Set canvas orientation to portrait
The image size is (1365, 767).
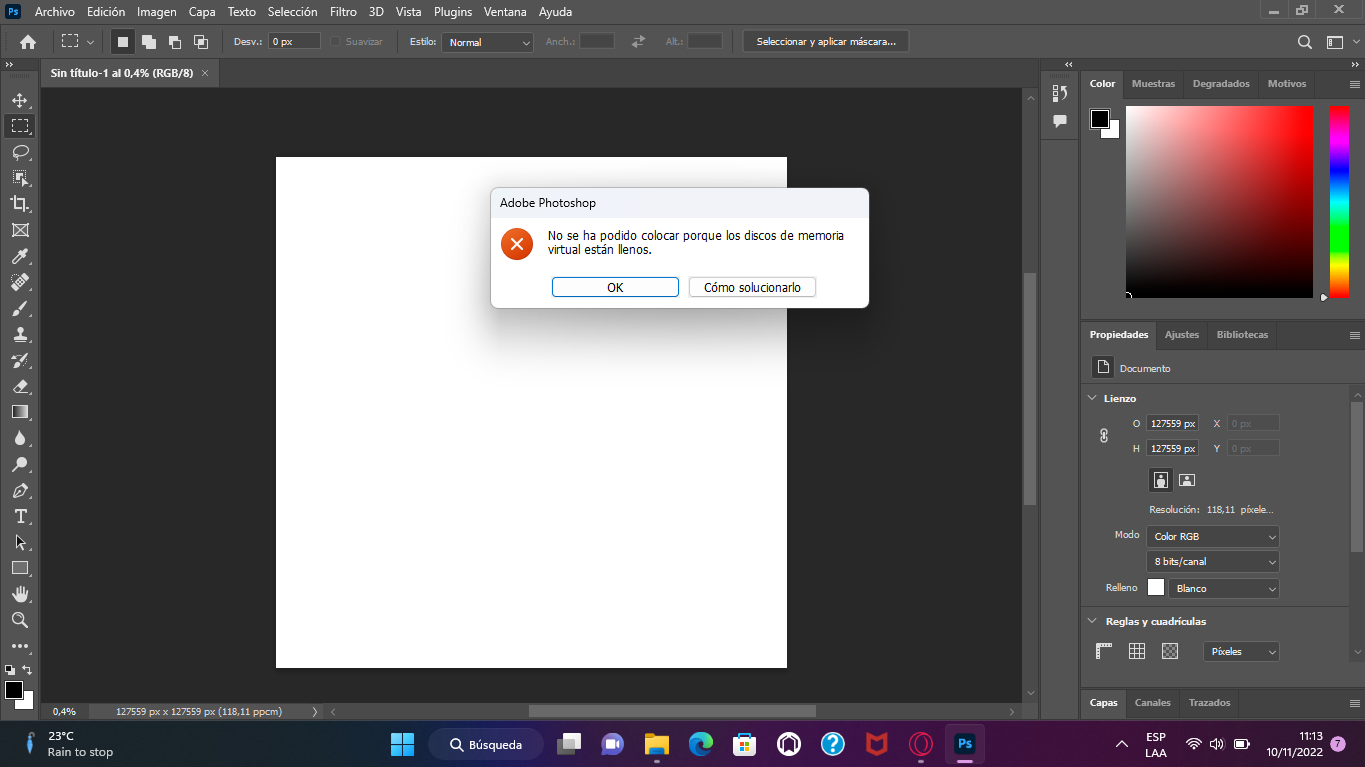(1160, 480)
